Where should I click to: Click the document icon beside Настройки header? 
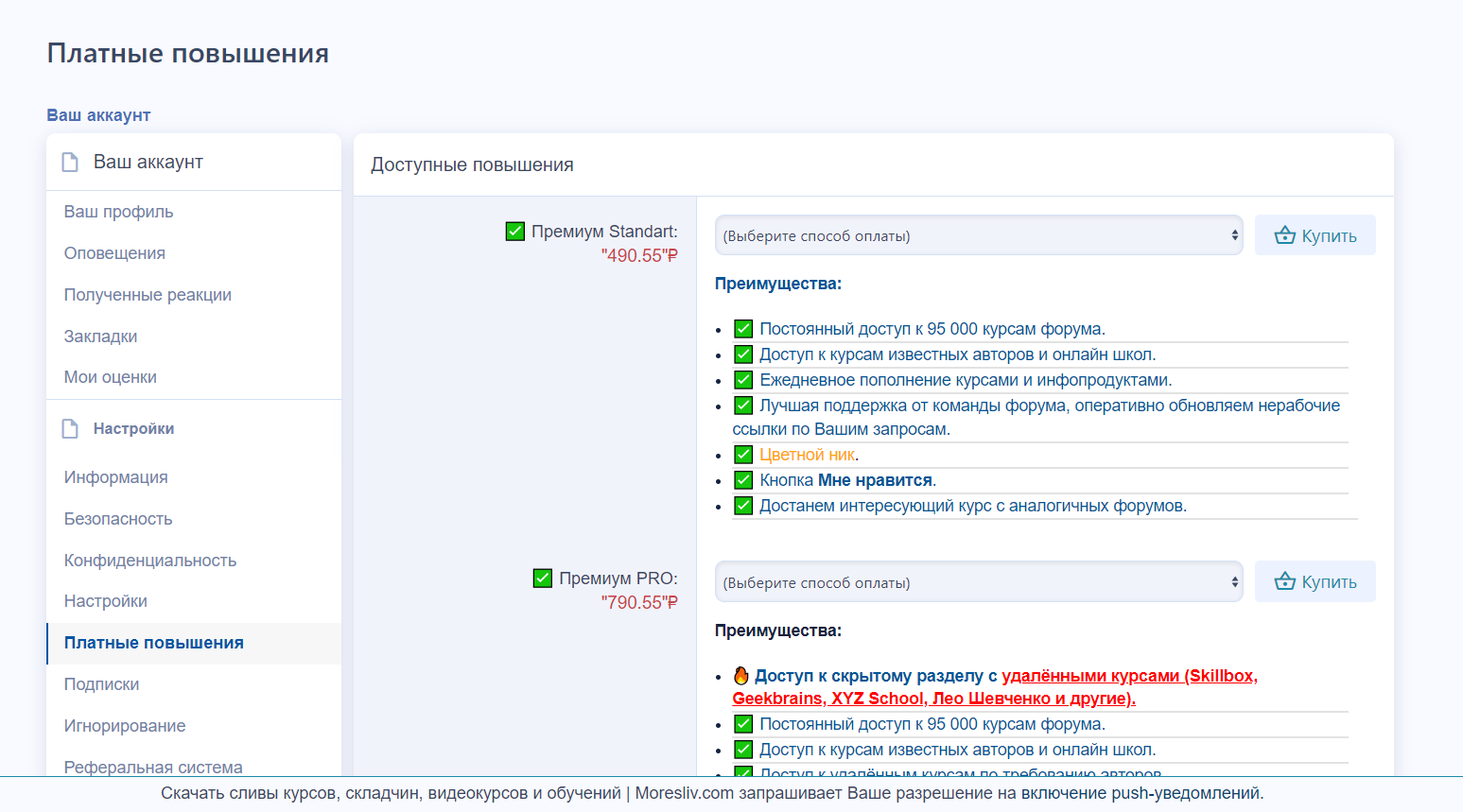[70, 429]
